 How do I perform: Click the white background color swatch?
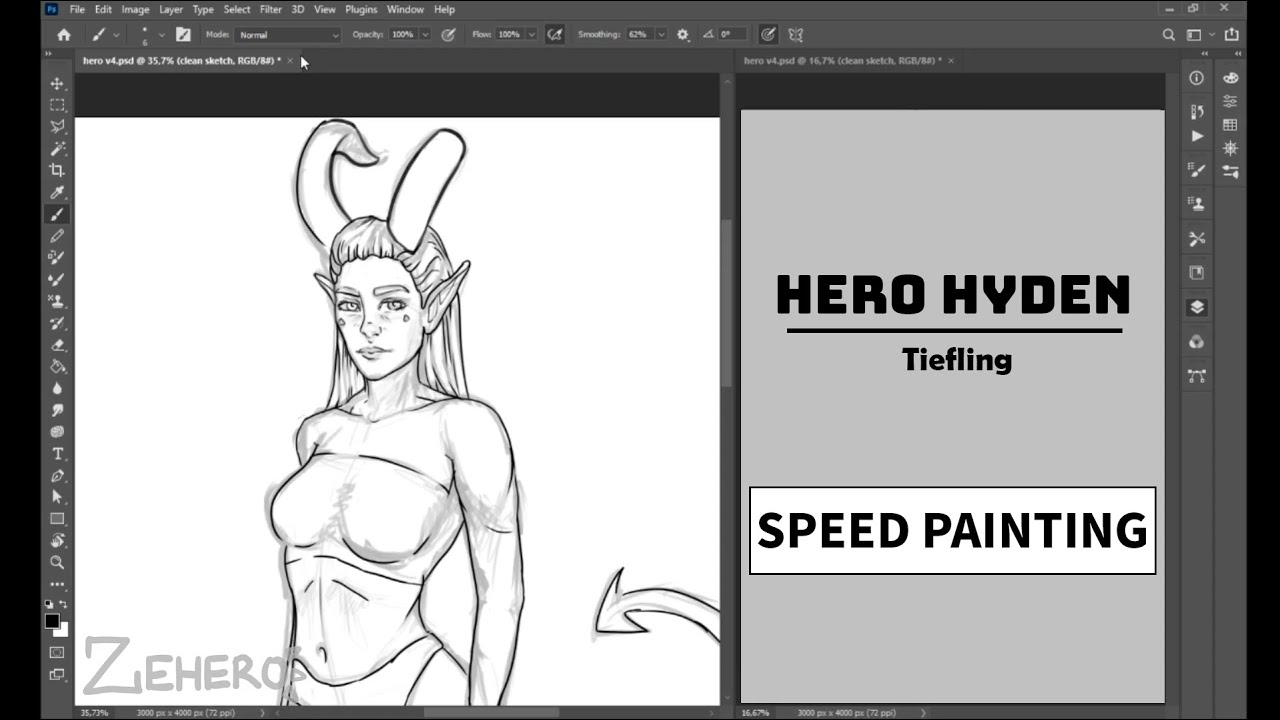(63, 631)
